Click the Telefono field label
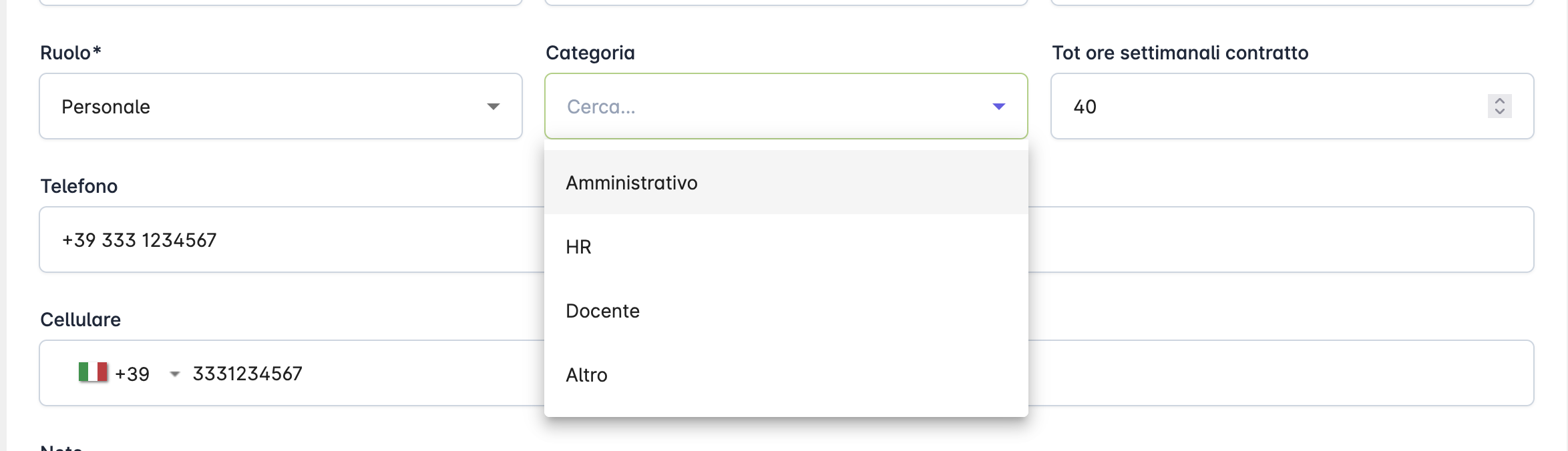The width and height of the screenshot is (1568, 451). 79,187
